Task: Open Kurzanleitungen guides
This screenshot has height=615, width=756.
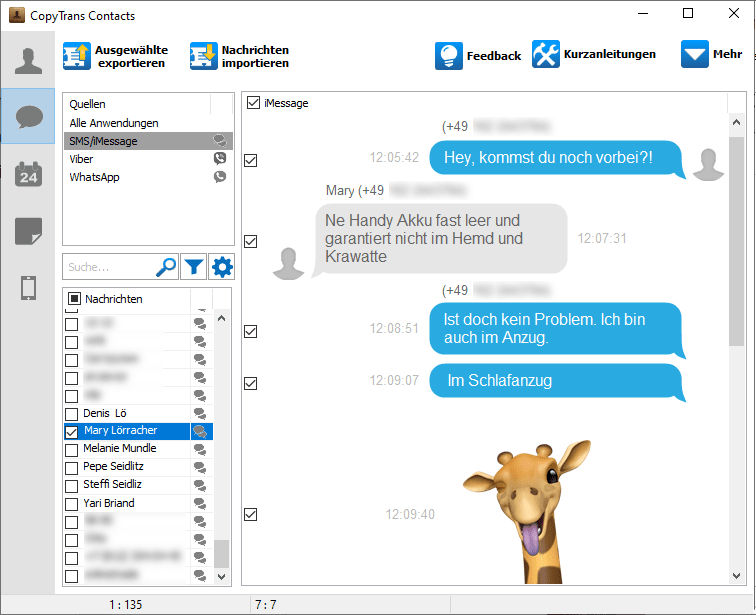Action: 594,54
